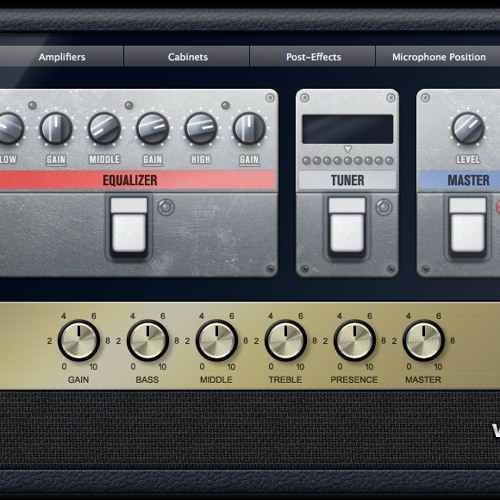Image resolution: width=500 pixels, height=500 pixels.
Task: Click the amp GAIN knob
Action: [79, 340]
